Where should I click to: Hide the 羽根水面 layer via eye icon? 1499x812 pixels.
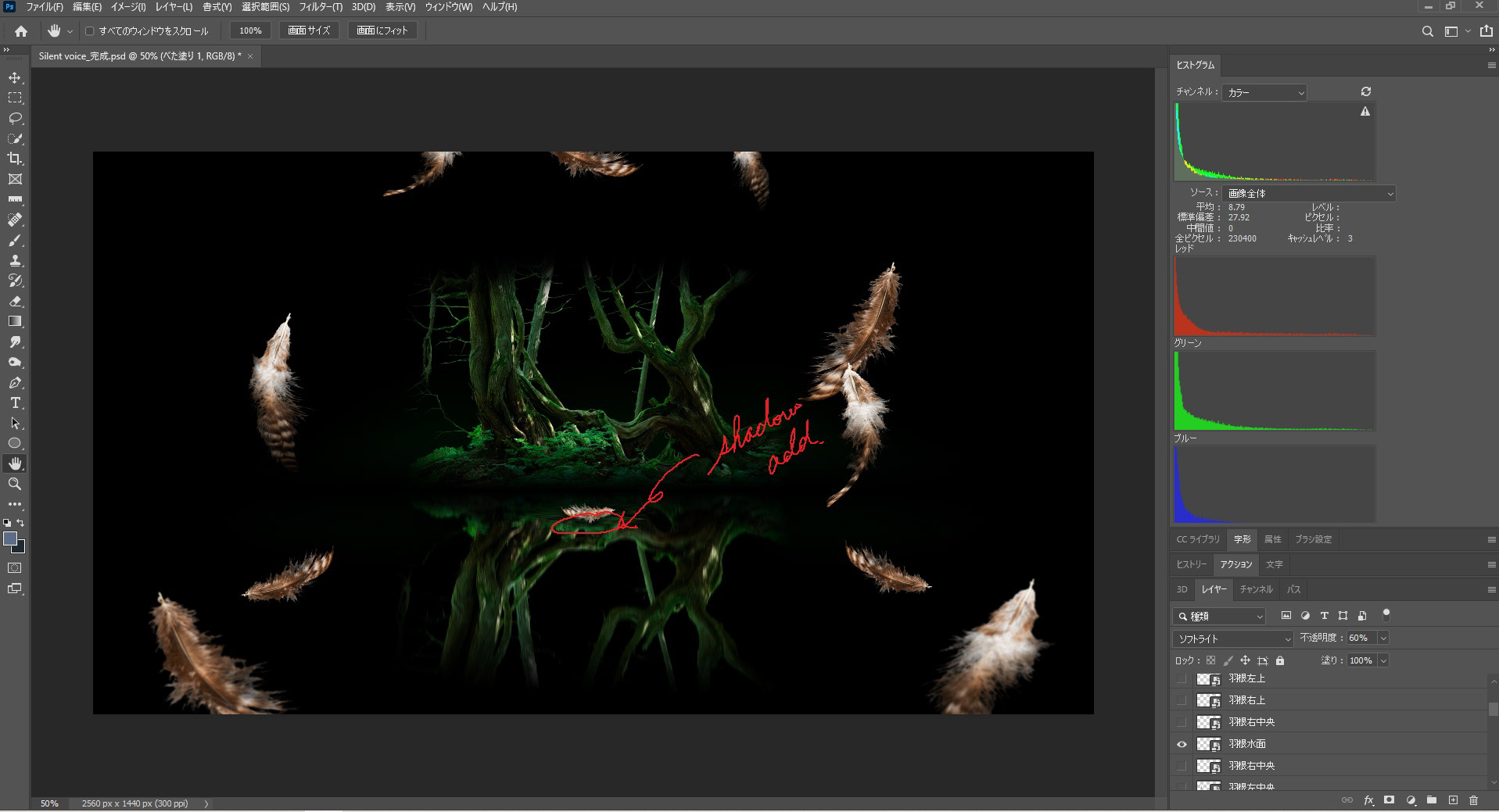[x=1182, y=744]
